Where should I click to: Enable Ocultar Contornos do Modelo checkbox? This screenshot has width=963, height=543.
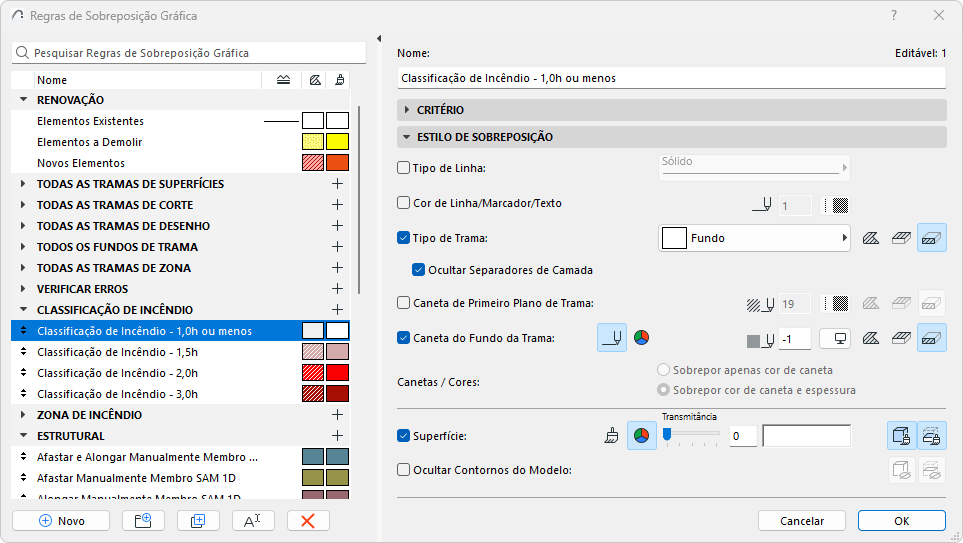404,470
